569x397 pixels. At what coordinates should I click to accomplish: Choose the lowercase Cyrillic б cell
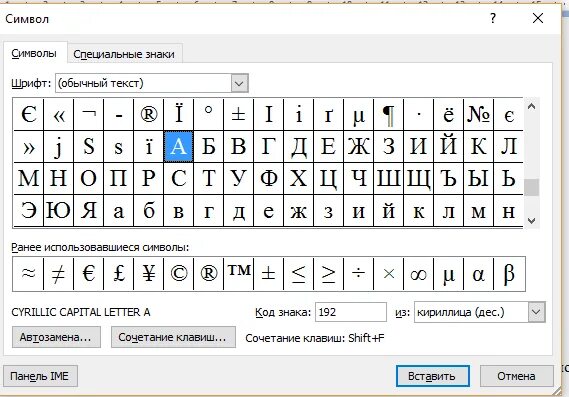(x=148, y=210)
